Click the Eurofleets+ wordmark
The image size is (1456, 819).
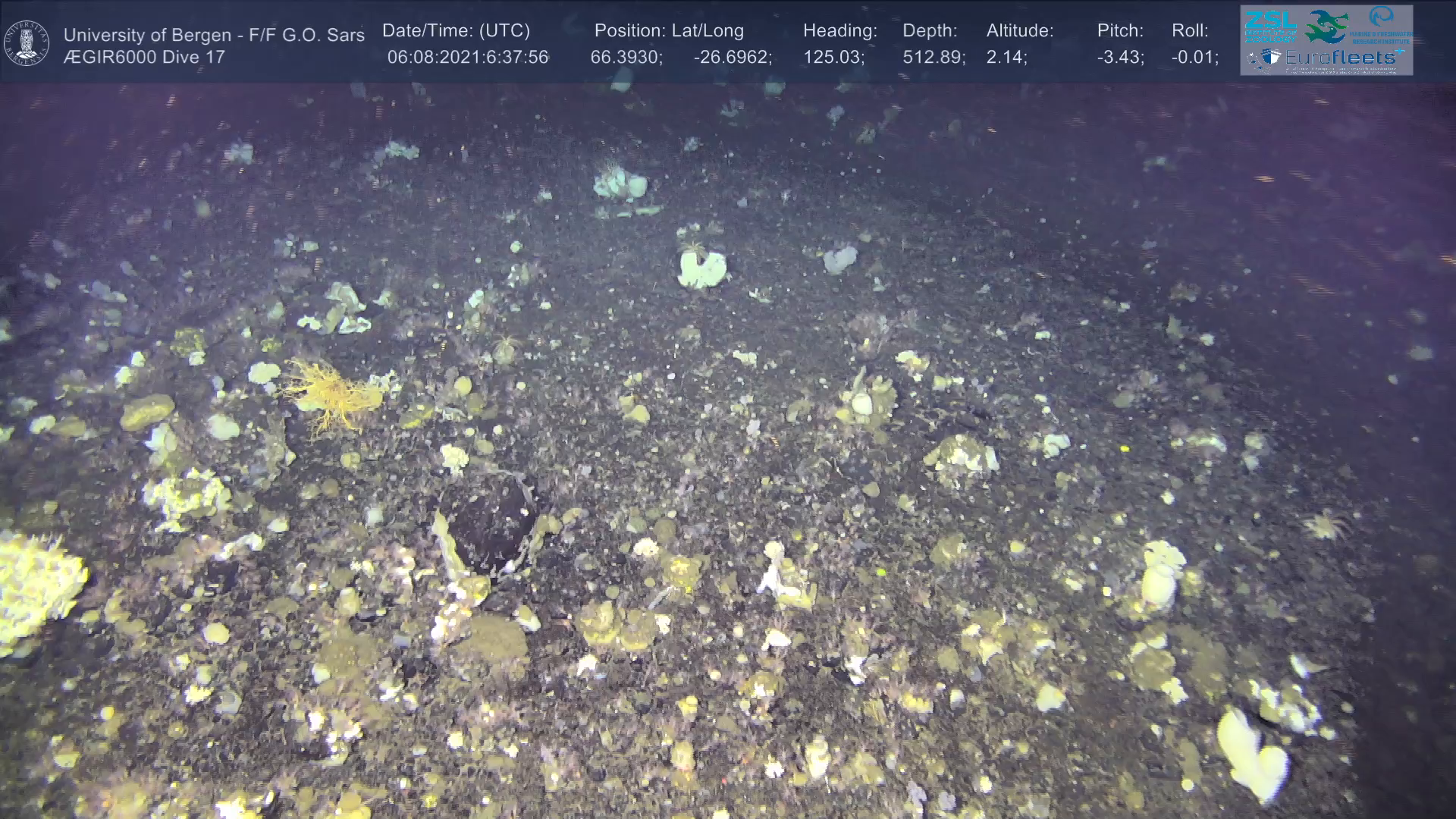[x=1341, y=58]
